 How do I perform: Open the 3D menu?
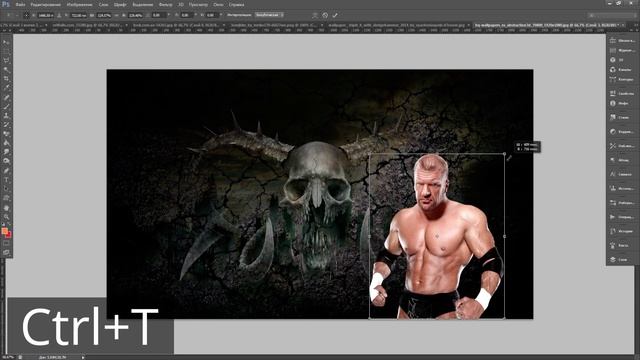[x=180, y=4]
